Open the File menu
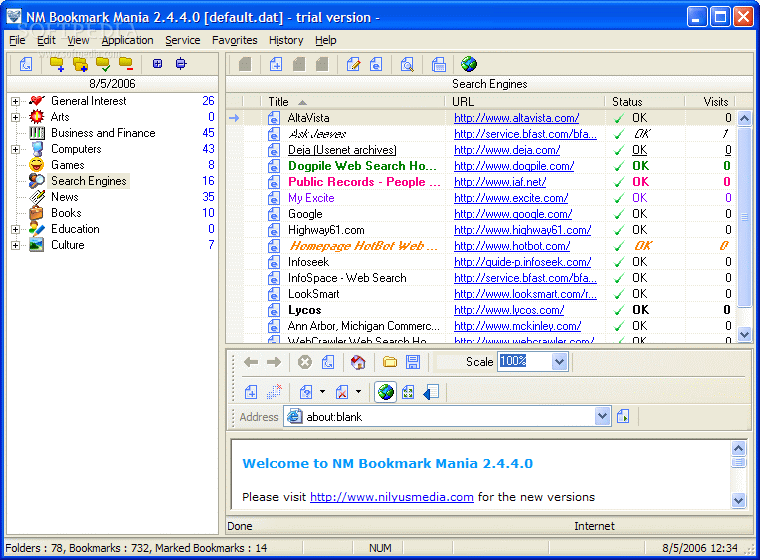Screen dimensions: 760x560 click(x=17, y=40)
